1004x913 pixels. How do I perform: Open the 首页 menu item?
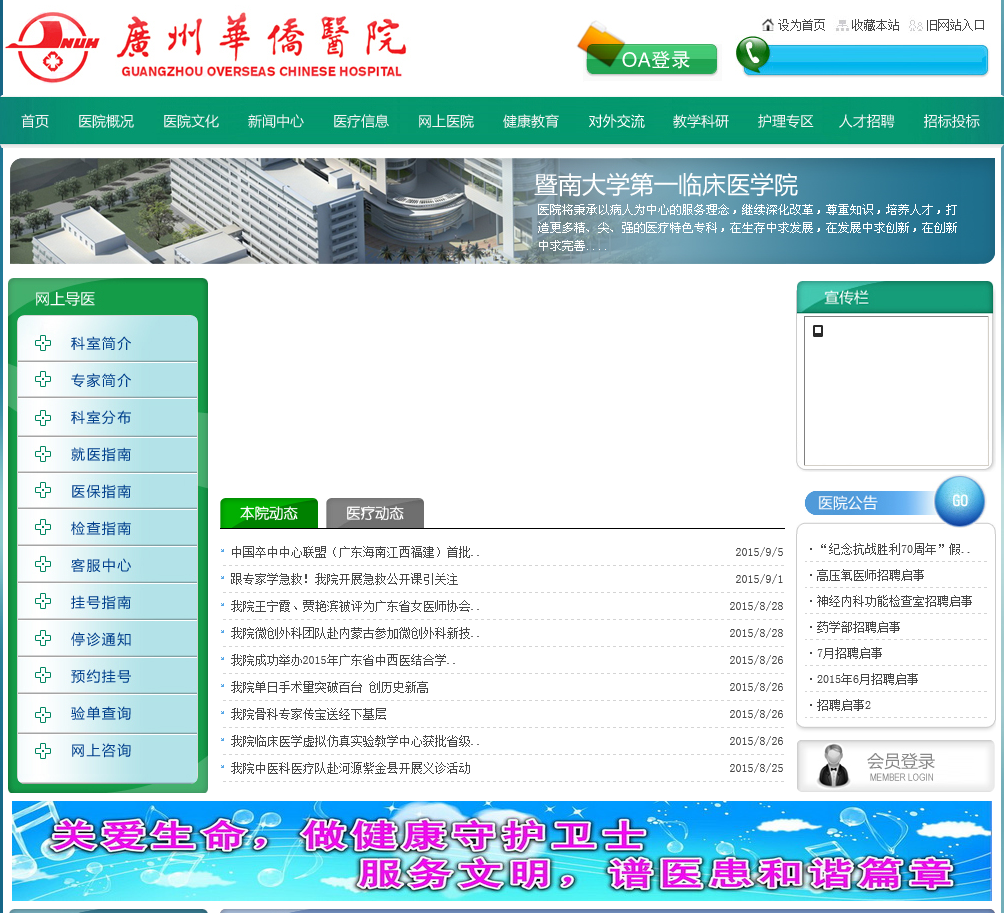pos(35,121)
